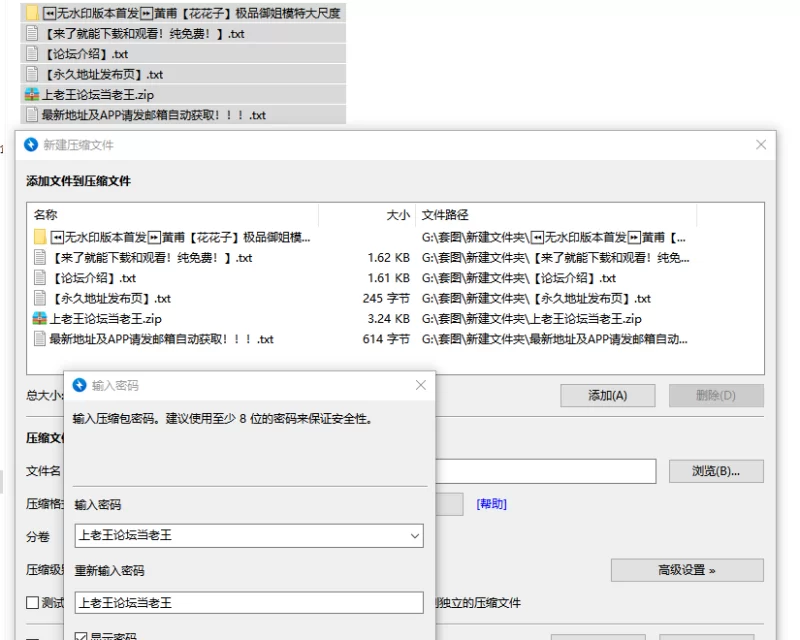Sort the list by the 大小 column header

[x=397, y=215]
